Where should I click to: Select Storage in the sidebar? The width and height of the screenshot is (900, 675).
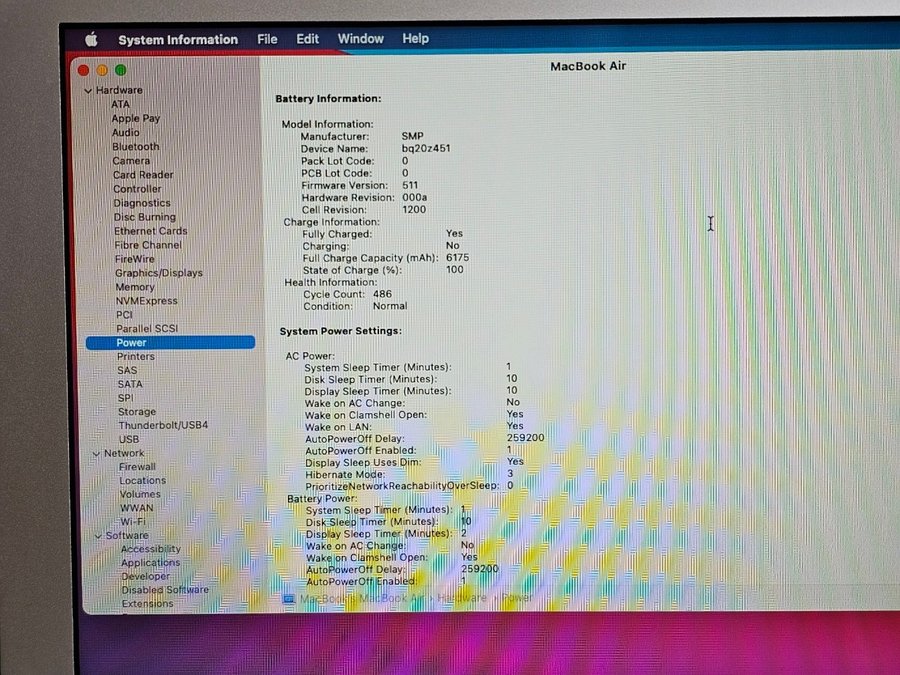coord(137,412)
